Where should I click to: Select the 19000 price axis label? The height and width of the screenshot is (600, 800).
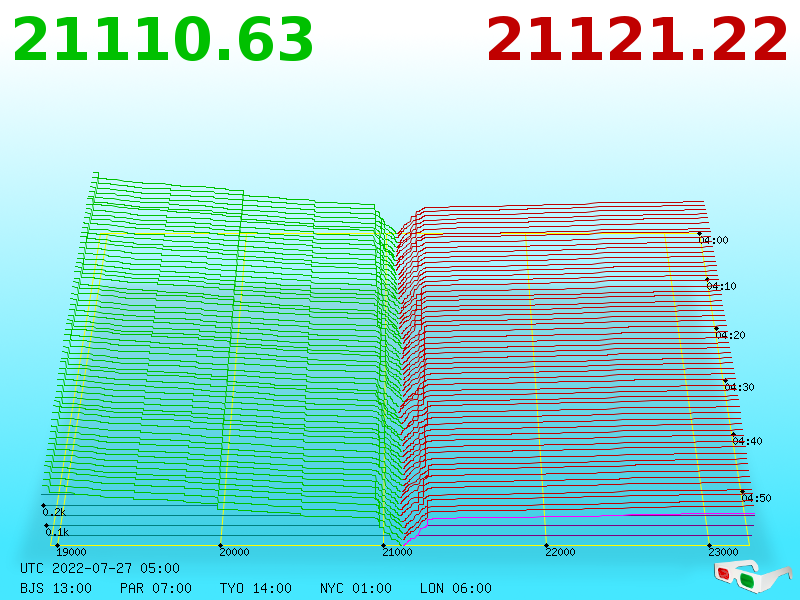point(71,552)
